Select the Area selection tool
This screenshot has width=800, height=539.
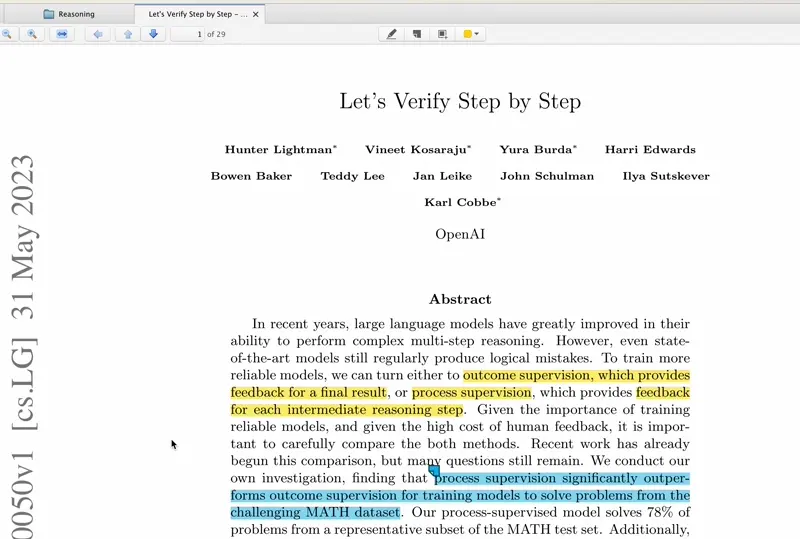point(442,34)
